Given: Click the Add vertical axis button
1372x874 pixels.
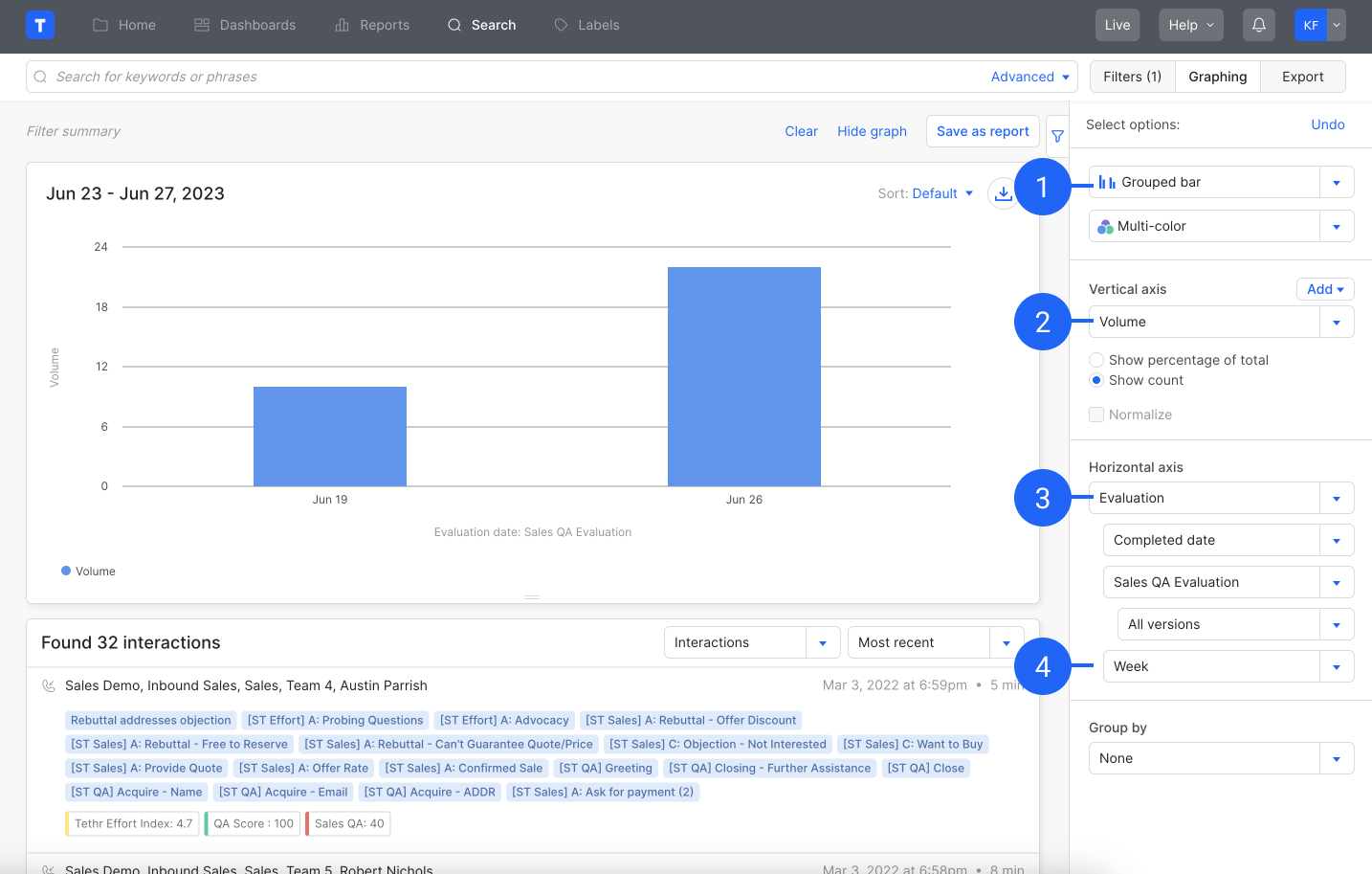Looking at the screenshot, I should [1325, 289].
